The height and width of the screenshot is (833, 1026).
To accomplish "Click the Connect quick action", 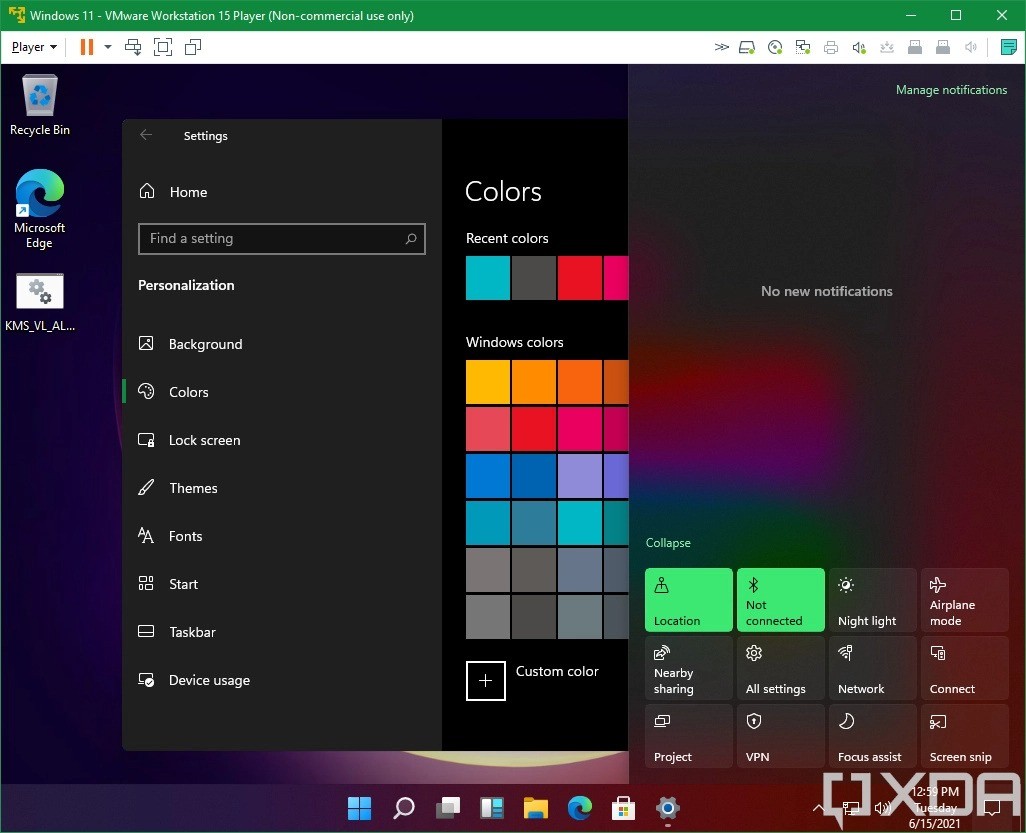I will (964, 668).
